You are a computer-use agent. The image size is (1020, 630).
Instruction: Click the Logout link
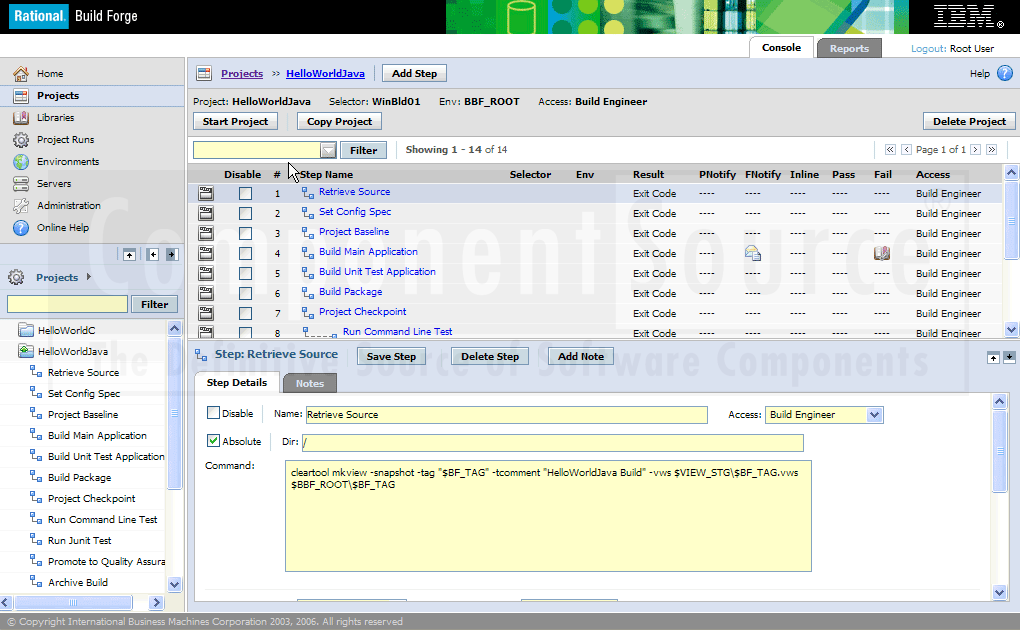click(x=928, y=49)
